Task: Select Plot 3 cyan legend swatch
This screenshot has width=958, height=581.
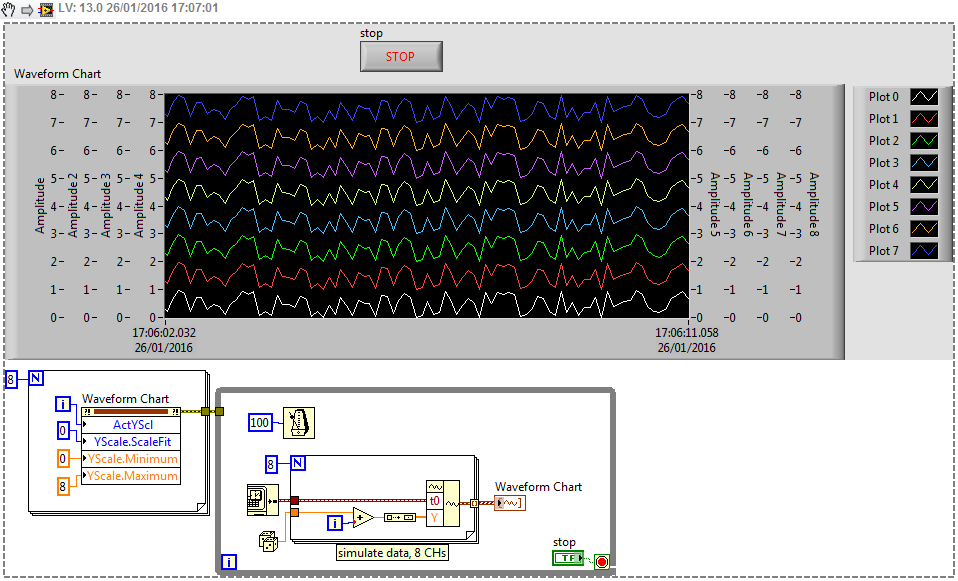Action: (924, 163)
